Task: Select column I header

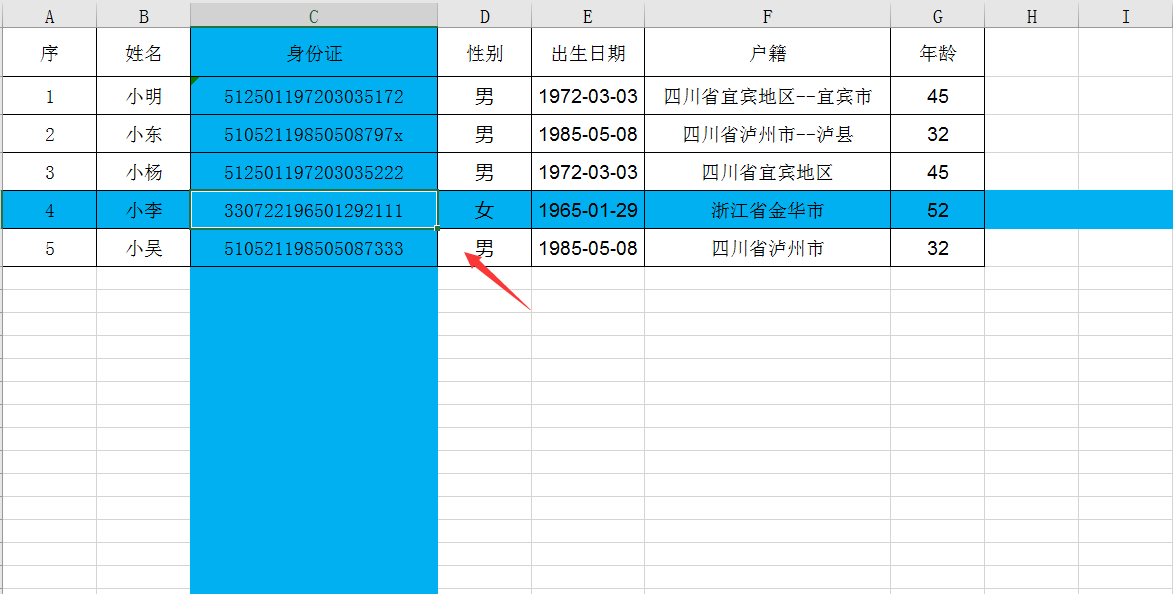Action: tap(1126, 16)
